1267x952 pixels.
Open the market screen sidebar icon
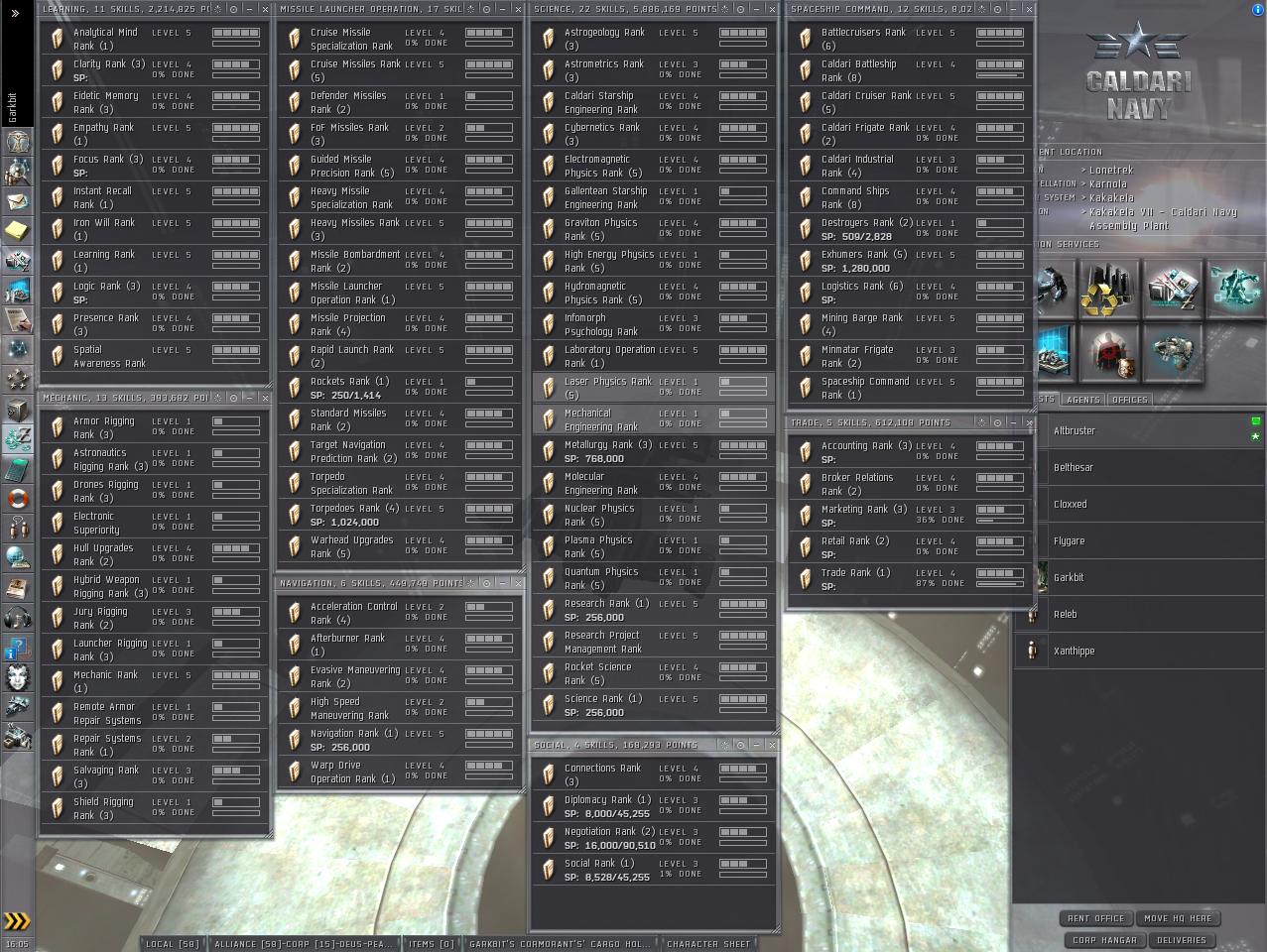18,260
